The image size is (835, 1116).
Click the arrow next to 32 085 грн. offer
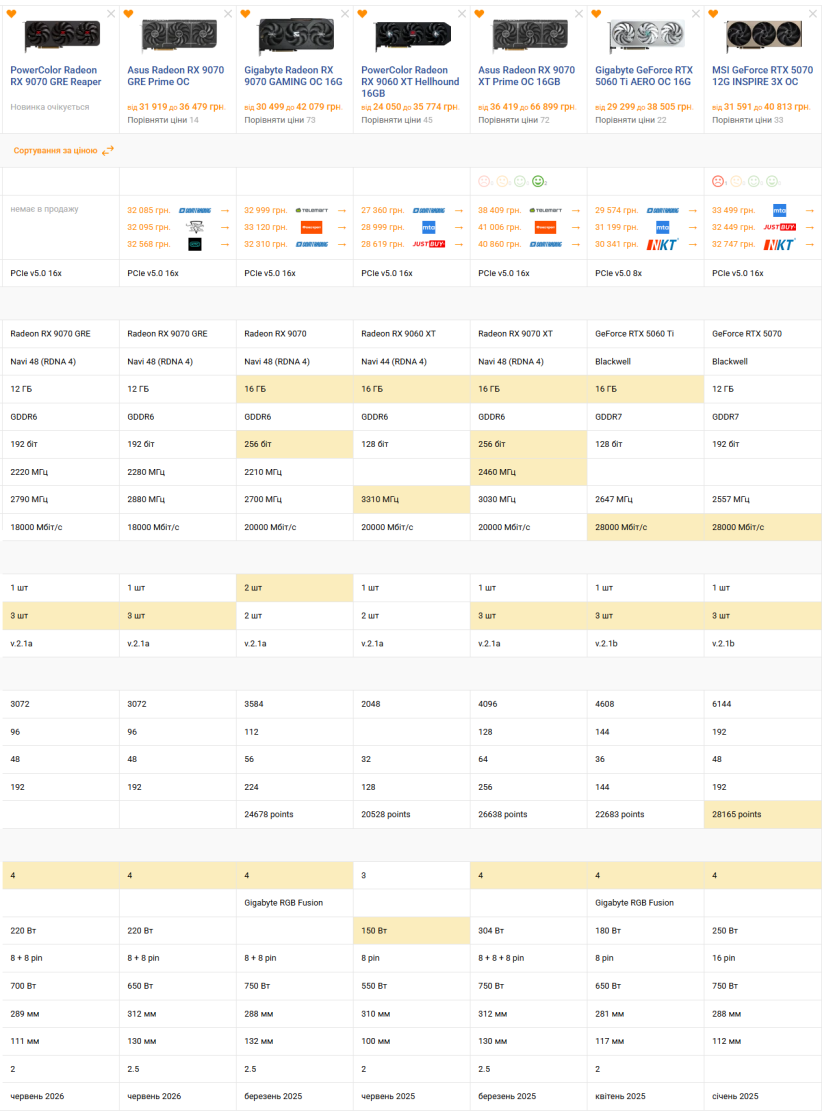(x=225, y=211)
